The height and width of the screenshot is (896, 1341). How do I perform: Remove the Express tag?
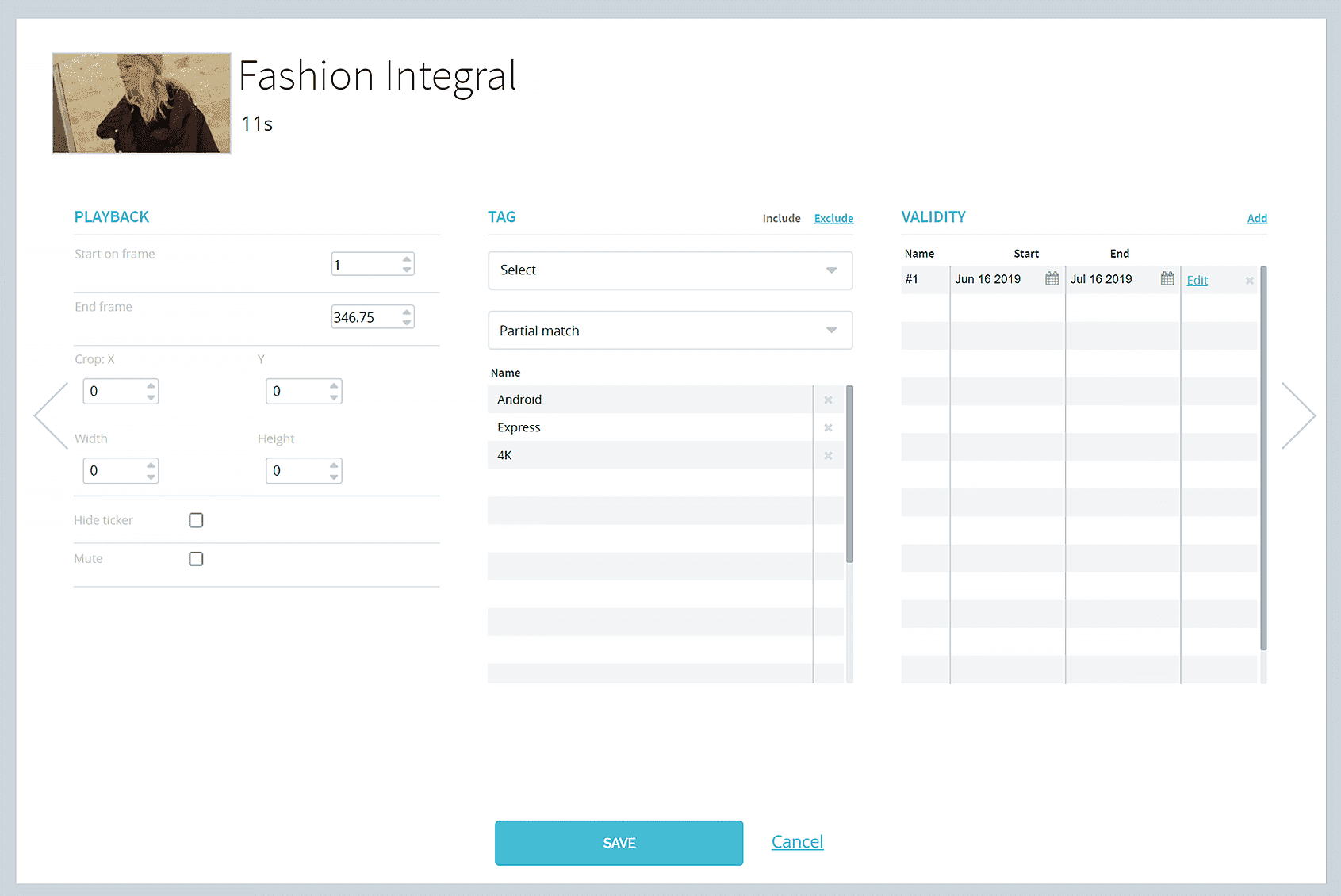tap(828, 427)
